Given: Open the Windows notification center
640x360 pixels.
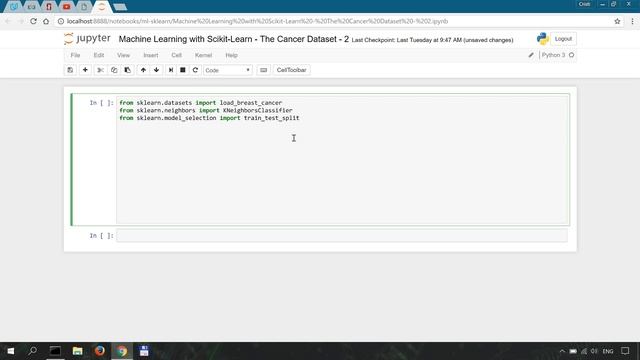Looking at the screenshot, I should pyautogui.click(x=625, y=351).
